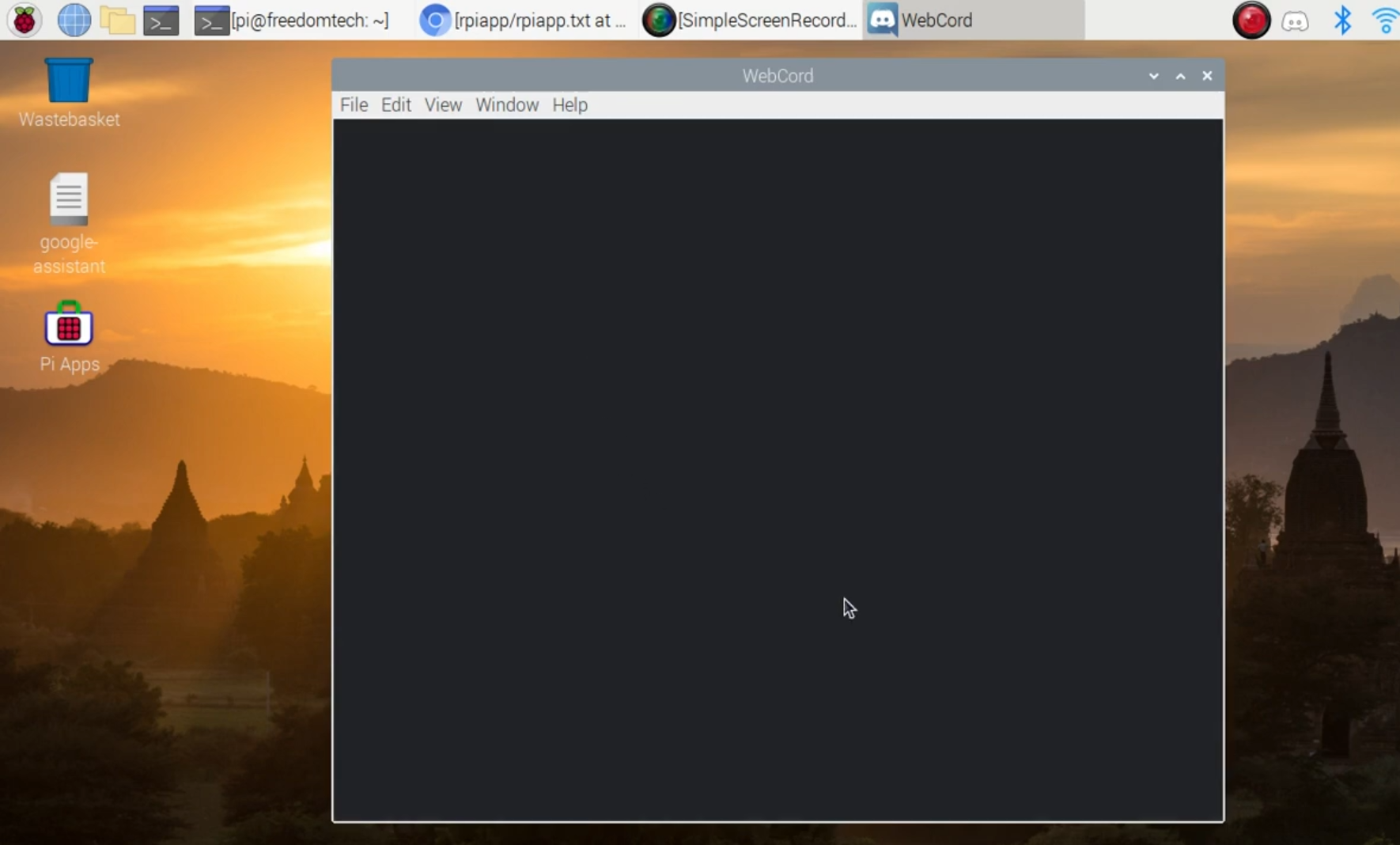Open the Edit menu in WebCord
This screenshot has height=845, width=1400.
[395, 104]
